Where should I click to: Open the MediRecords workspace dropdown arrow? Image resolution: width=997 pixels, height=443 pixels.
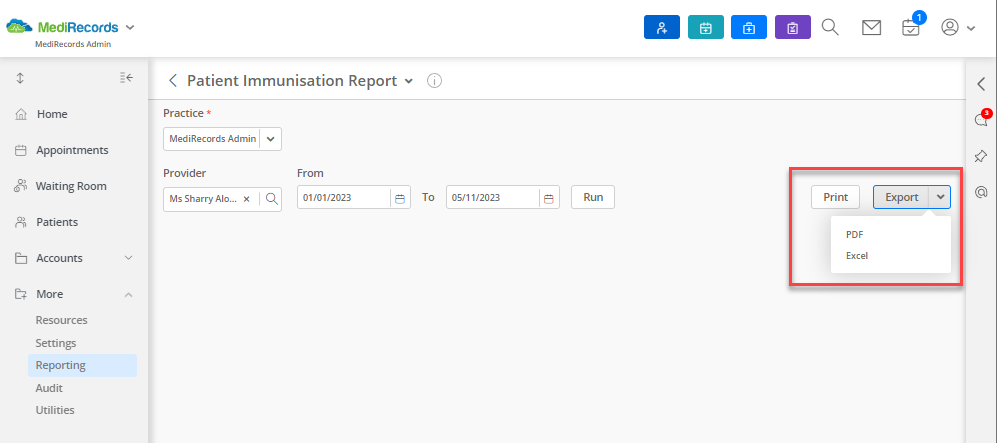click(130, 27)
